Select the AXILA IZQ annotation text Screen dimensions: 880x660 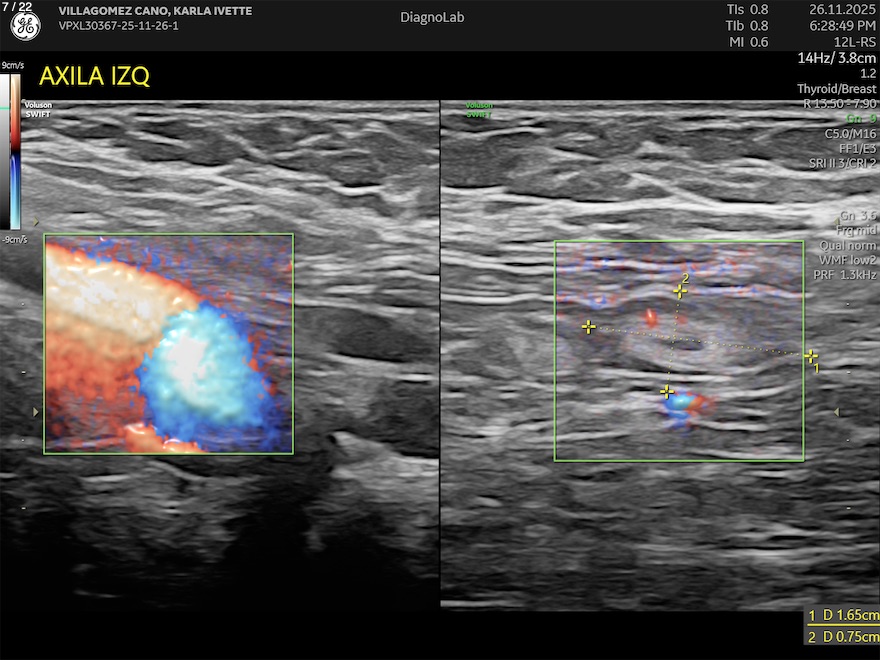click(x=94, y=76)
